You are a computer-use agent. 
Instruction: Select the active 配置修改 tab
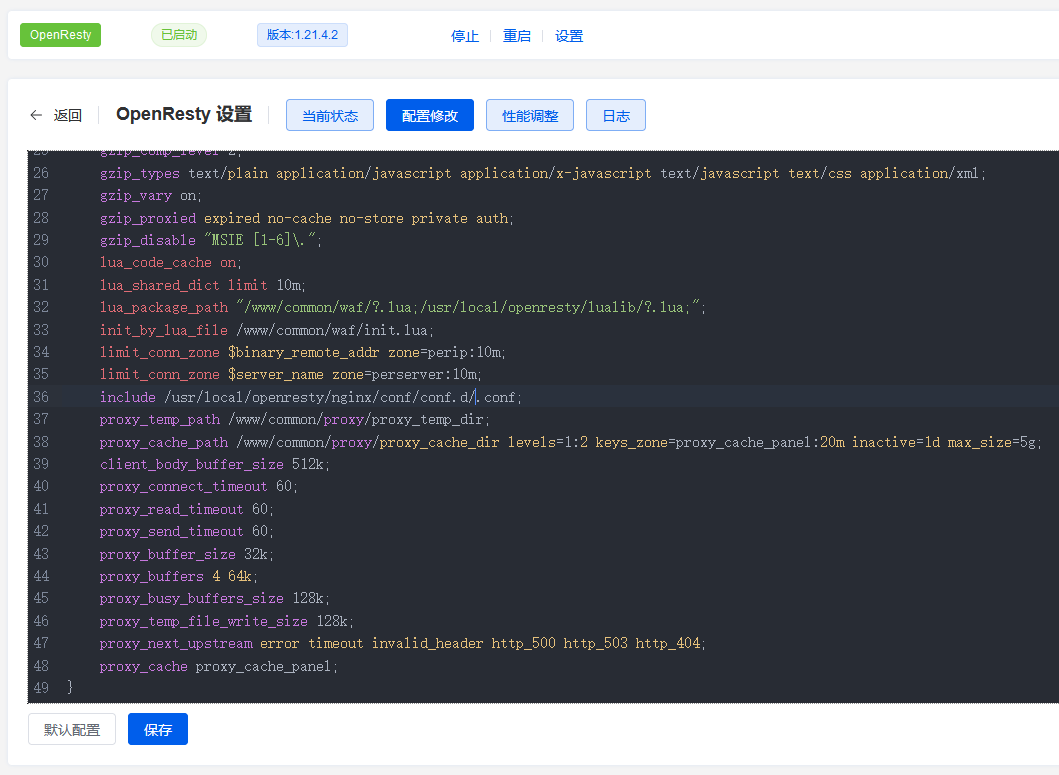click(x=429, y=115)
